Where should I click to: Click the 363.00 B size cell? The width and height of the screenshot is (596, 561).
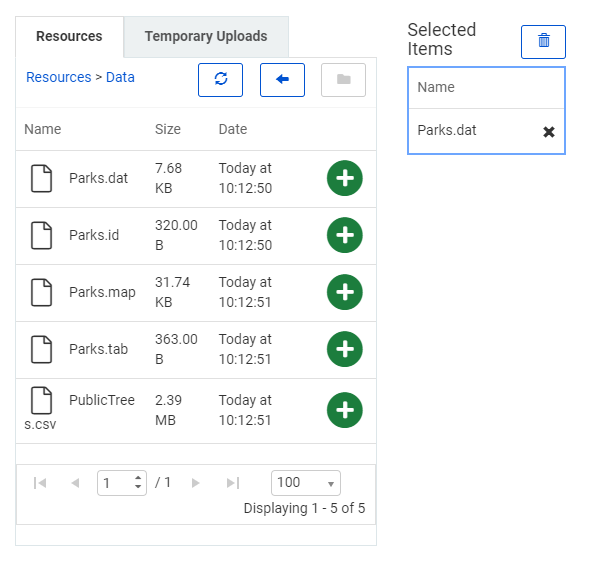pos(176,349)
